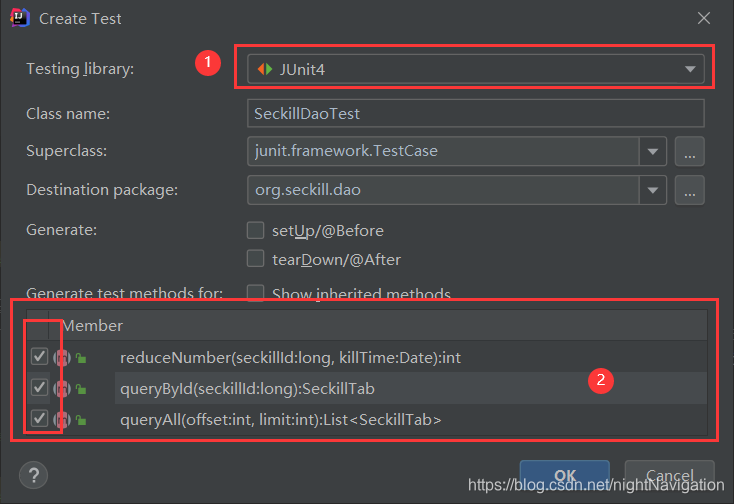Open help with the question mark button
Image resolution: width=734 pixels, height=504 pixels.
[33, 475]
